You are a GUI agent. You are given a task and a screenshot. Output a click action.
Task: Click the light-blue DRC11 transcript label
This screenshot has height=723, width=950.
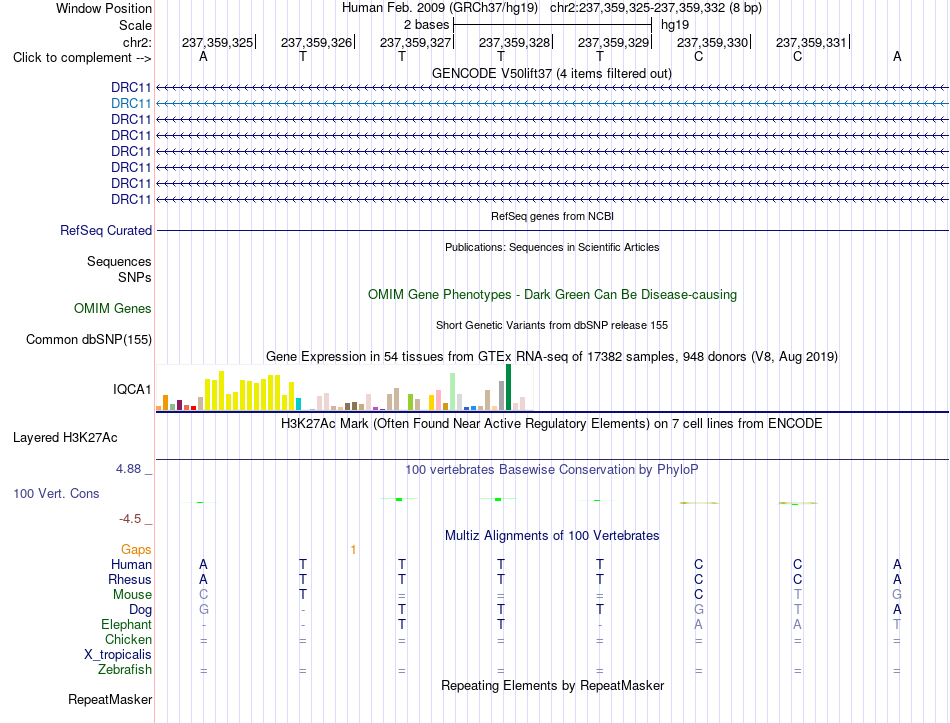point(131,104)
